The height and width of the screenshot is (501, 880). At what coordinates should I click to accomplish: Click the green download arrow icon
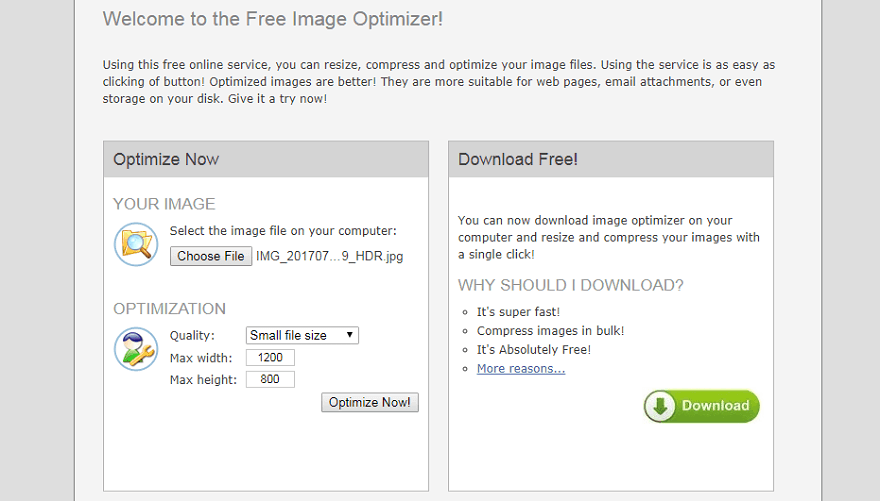[660, 406]
